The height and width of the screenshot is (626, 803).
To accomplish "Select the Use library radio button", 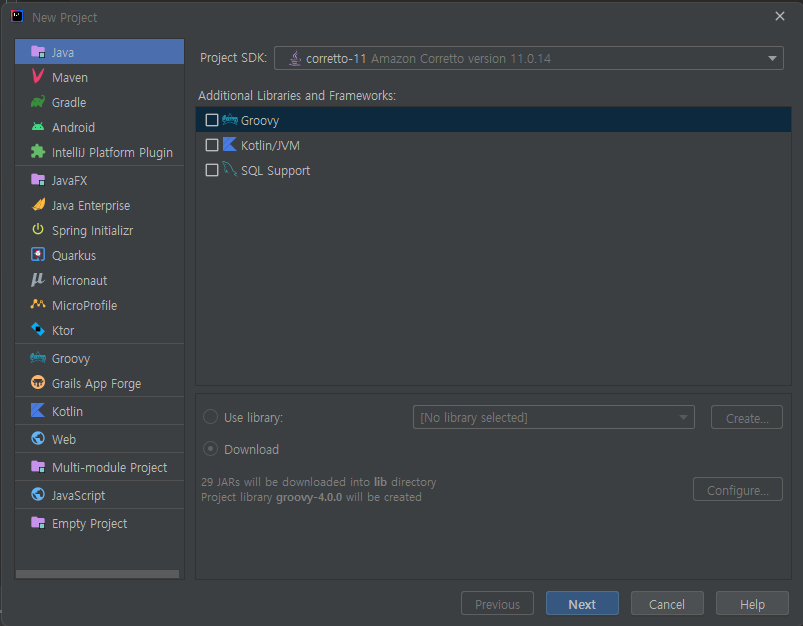I will 210,417.
